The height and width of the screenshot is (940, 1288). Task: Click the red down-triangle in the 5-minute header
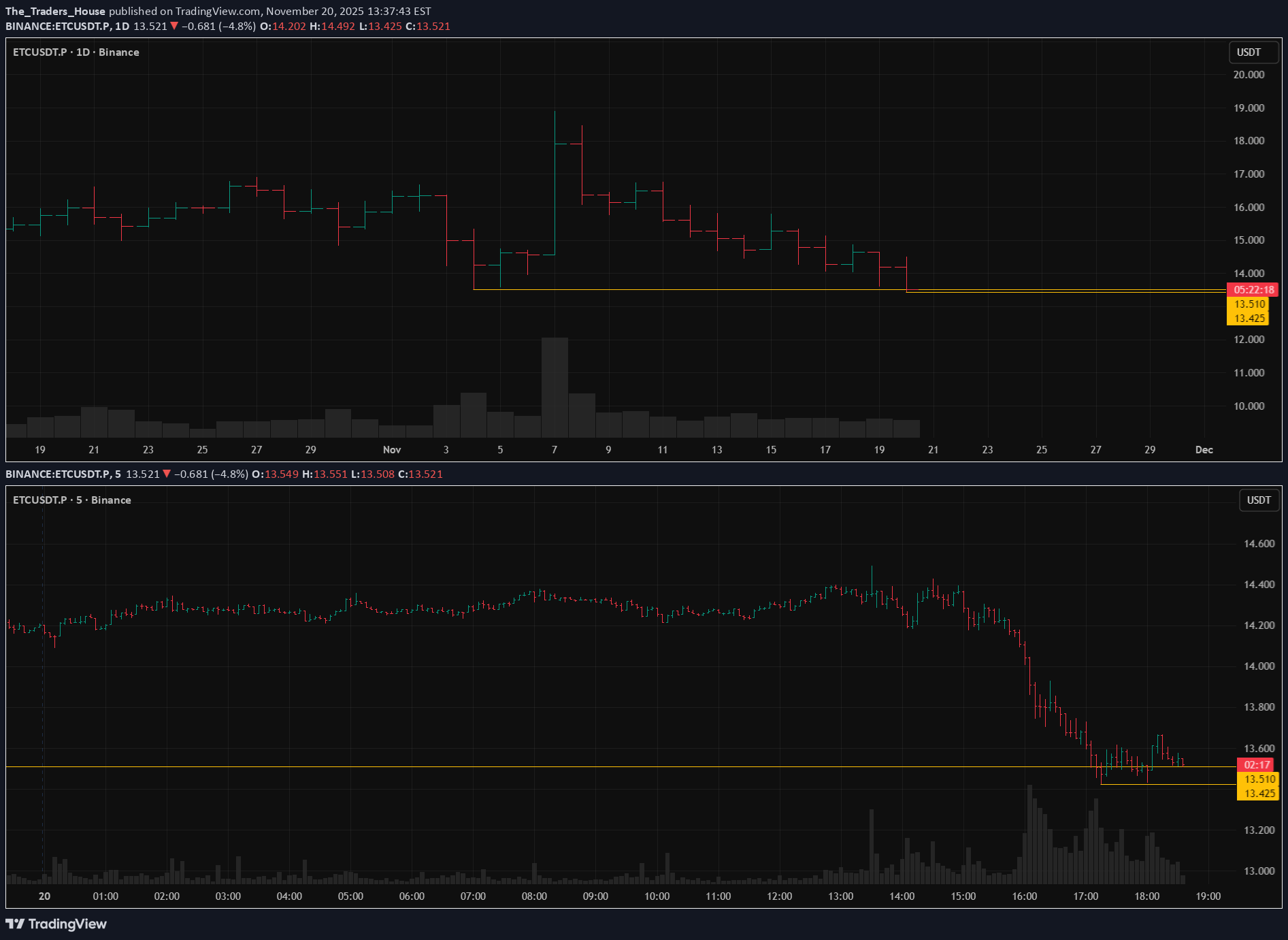coord(167,474)
